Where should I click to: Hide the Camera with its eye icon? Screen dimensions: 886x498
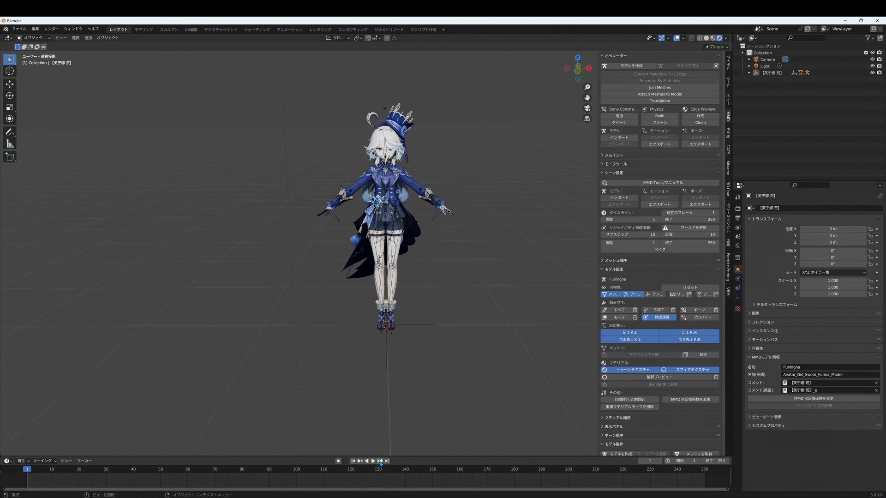[872, 59]
